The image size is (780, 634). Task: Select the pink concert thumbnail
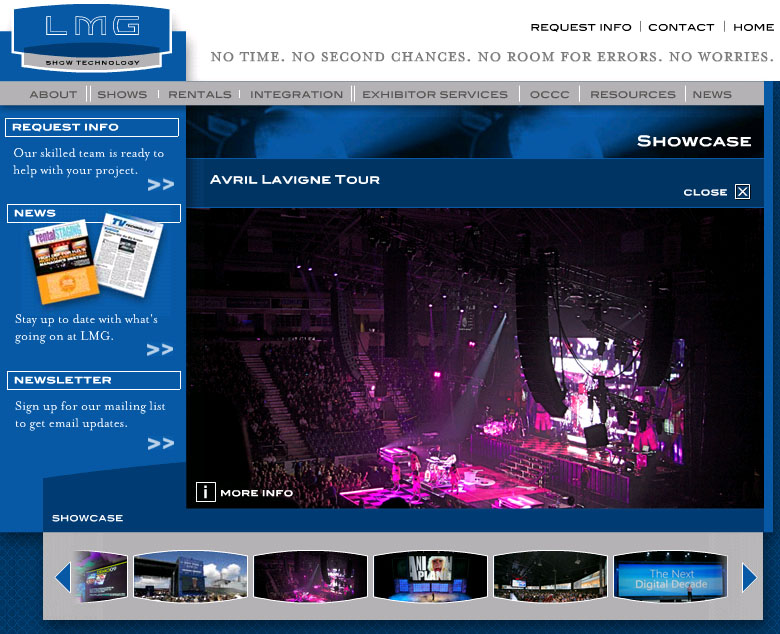tap(310, 576)
